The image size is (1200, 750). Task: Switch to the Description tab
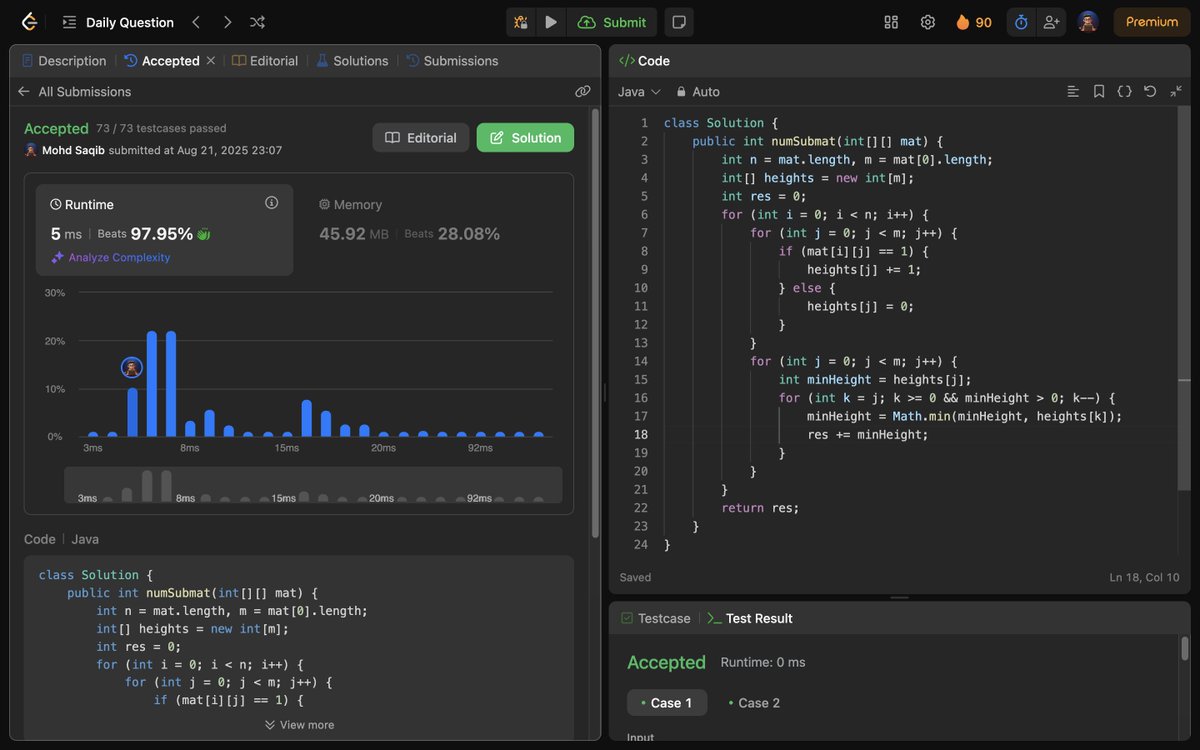pos(63,61)
